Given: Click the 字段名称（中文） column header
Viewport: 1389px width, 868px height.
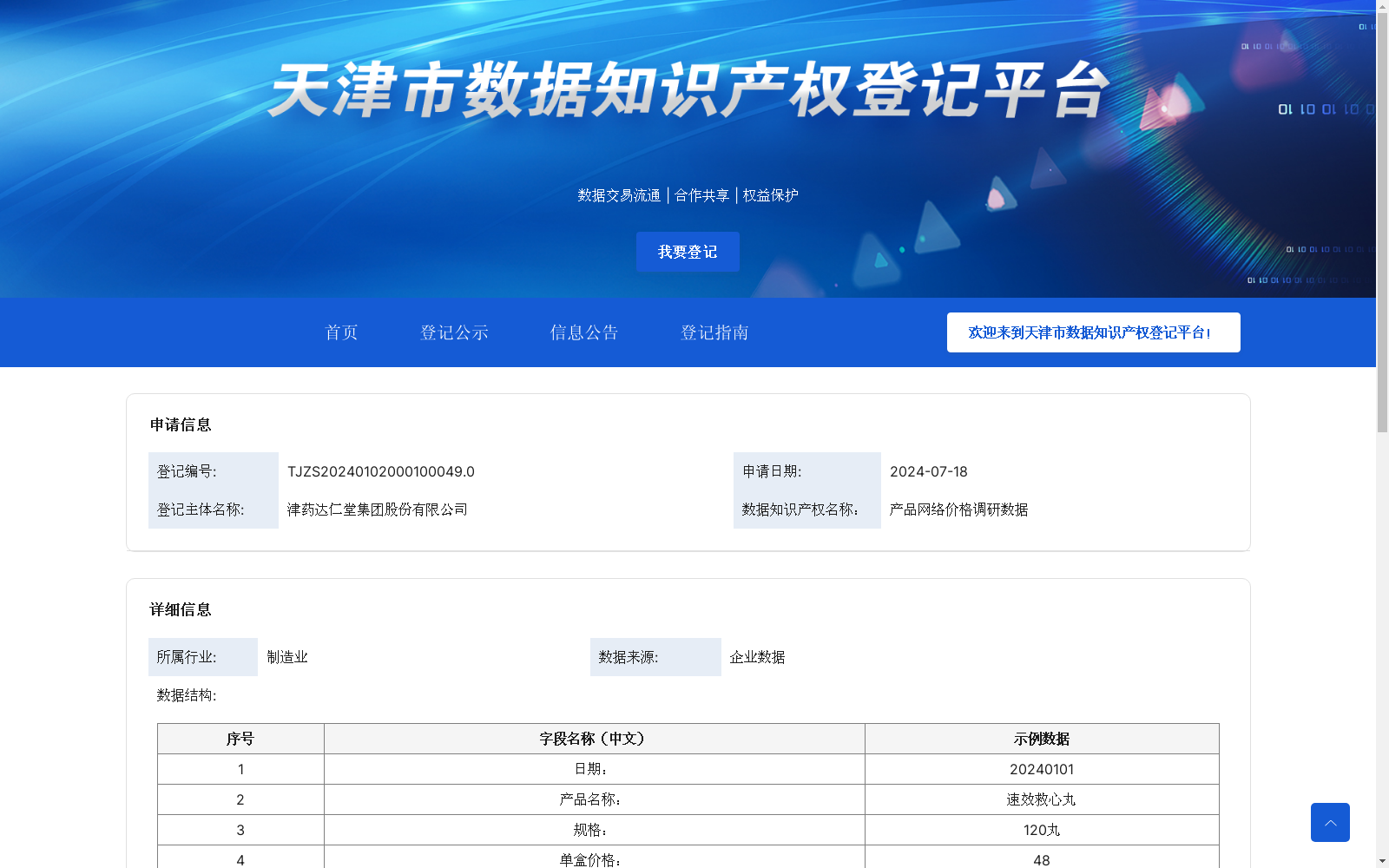Looking at the screenshot, I should click(595, 739).
